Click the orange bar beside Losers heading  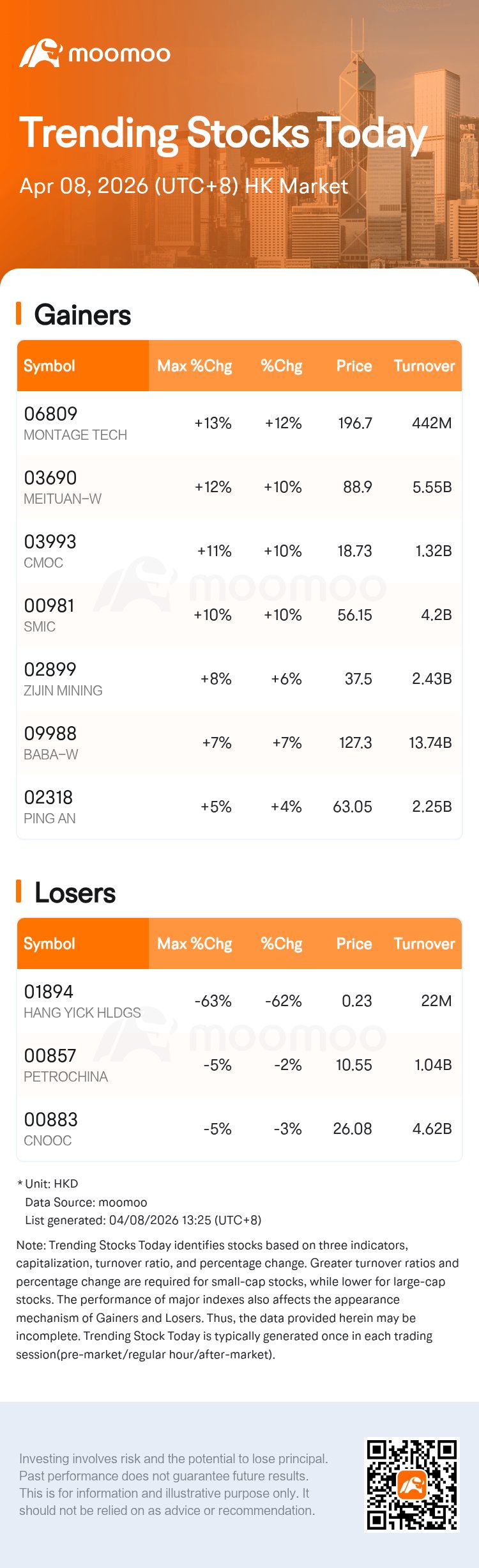(x=19, y=892)
